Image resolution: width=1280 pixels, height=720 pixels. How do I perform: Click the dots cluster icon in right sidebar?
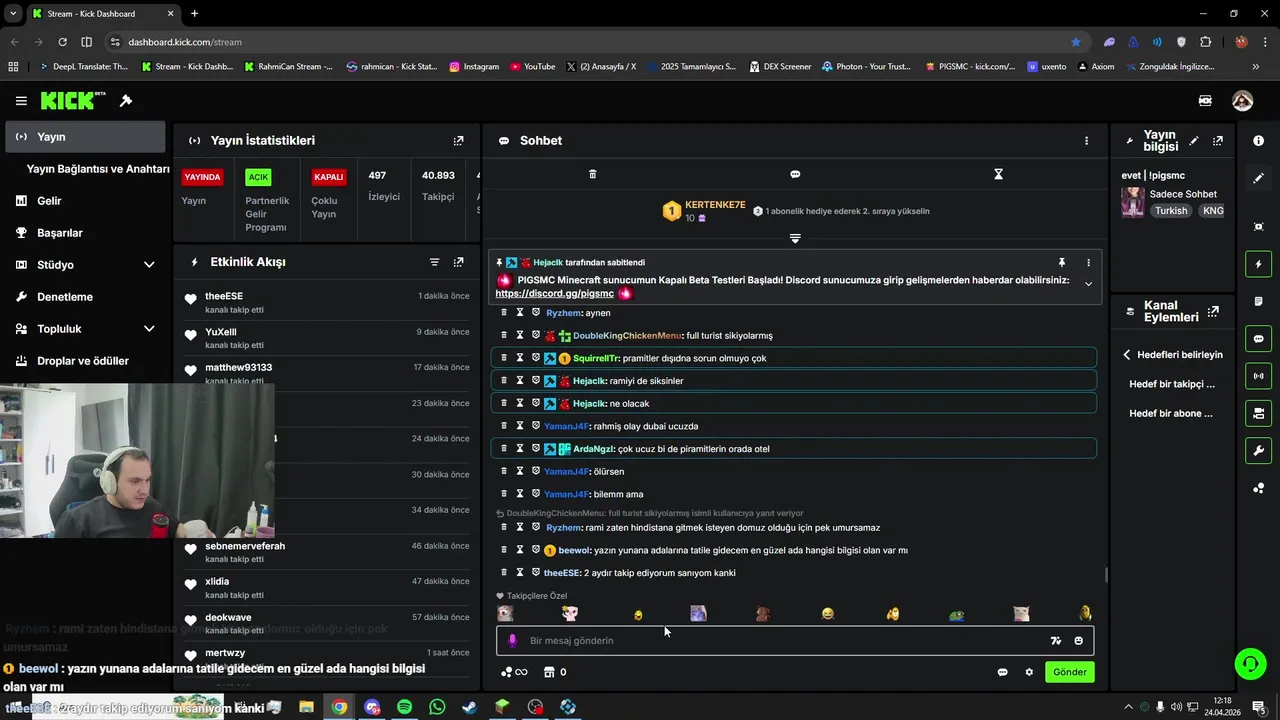1258,488
